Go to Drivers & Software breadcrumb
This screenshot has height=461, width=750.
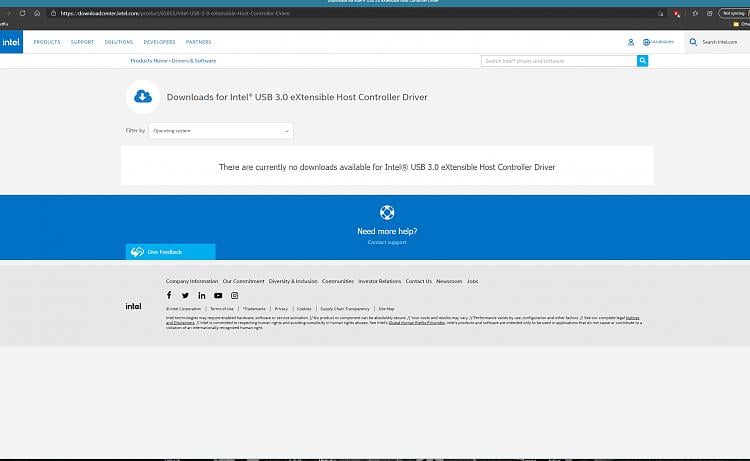194,61
